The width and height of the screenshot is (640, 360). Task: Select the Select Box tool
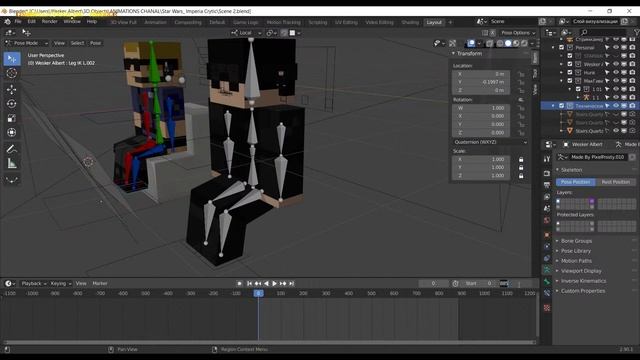(x=12, y=59)
